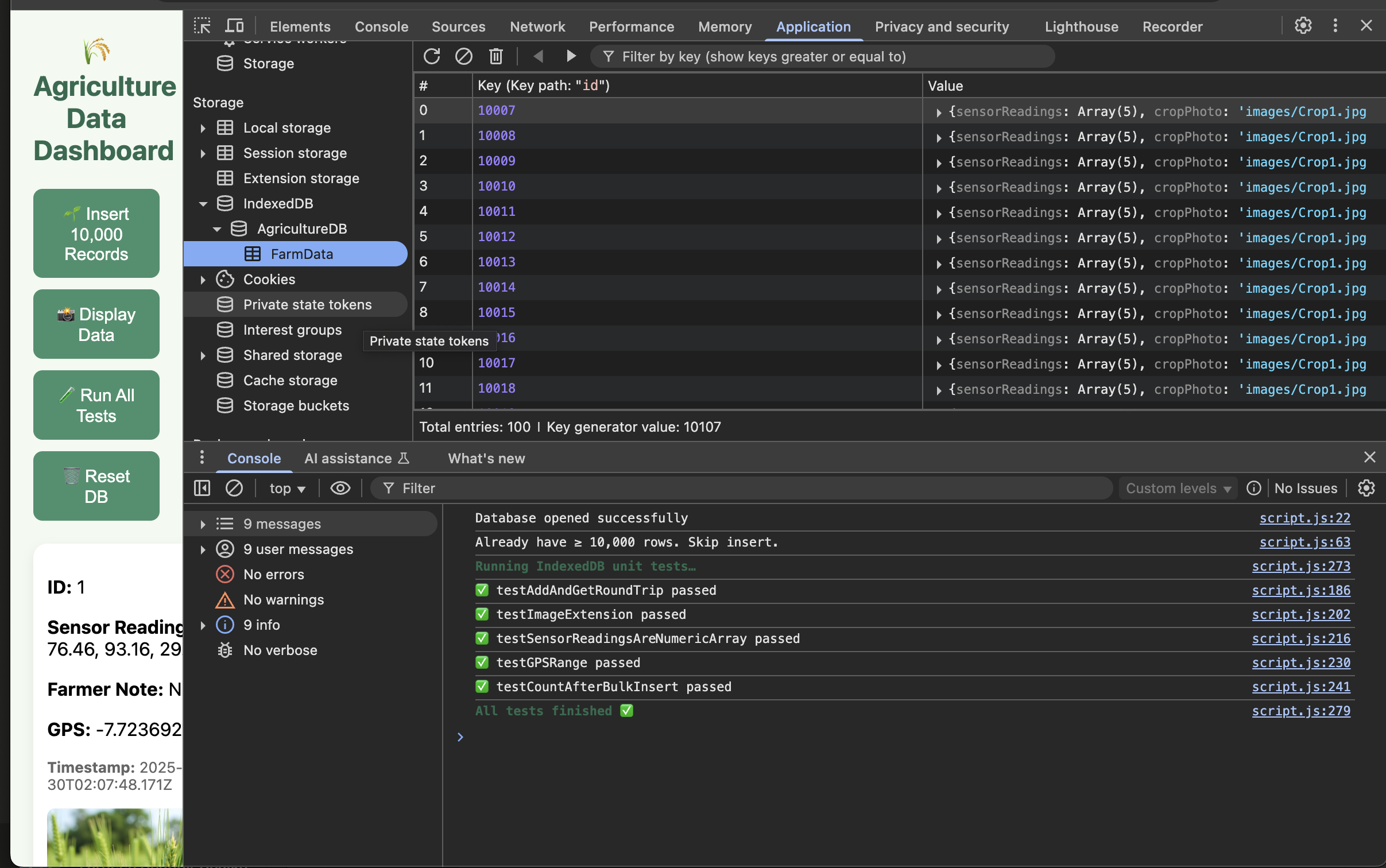Click the clear console icon
Viewport: 1386px width, 868px height.
pos(234,488)
